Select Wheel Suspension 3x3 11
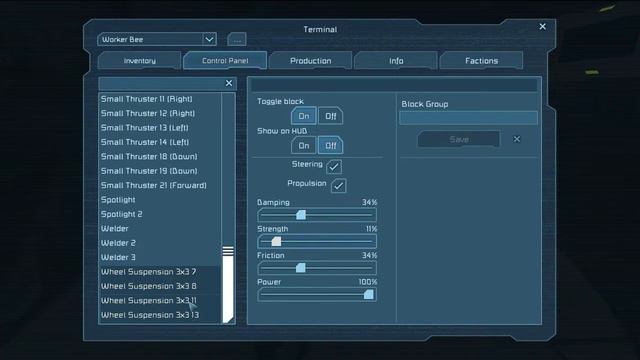Screen dimensions: 640x360 coord(160,300)
